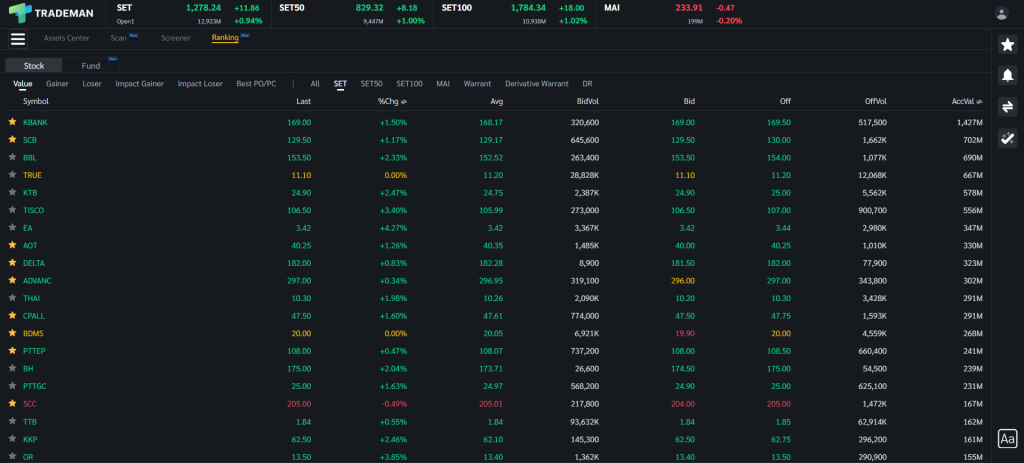Toggle favorite star for BBL
The image size is (1024, 463).
pyautogui.click(x=12, y=157)
